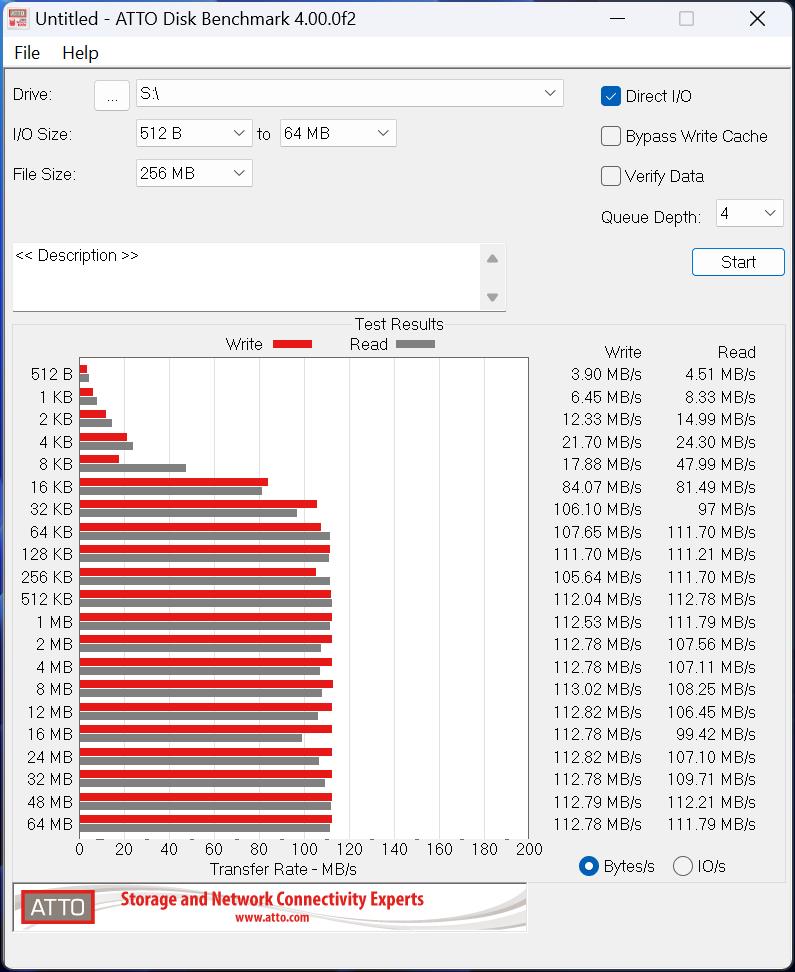Click the 8 MB write value 113.02 MB/s

(x=597, y=689)
